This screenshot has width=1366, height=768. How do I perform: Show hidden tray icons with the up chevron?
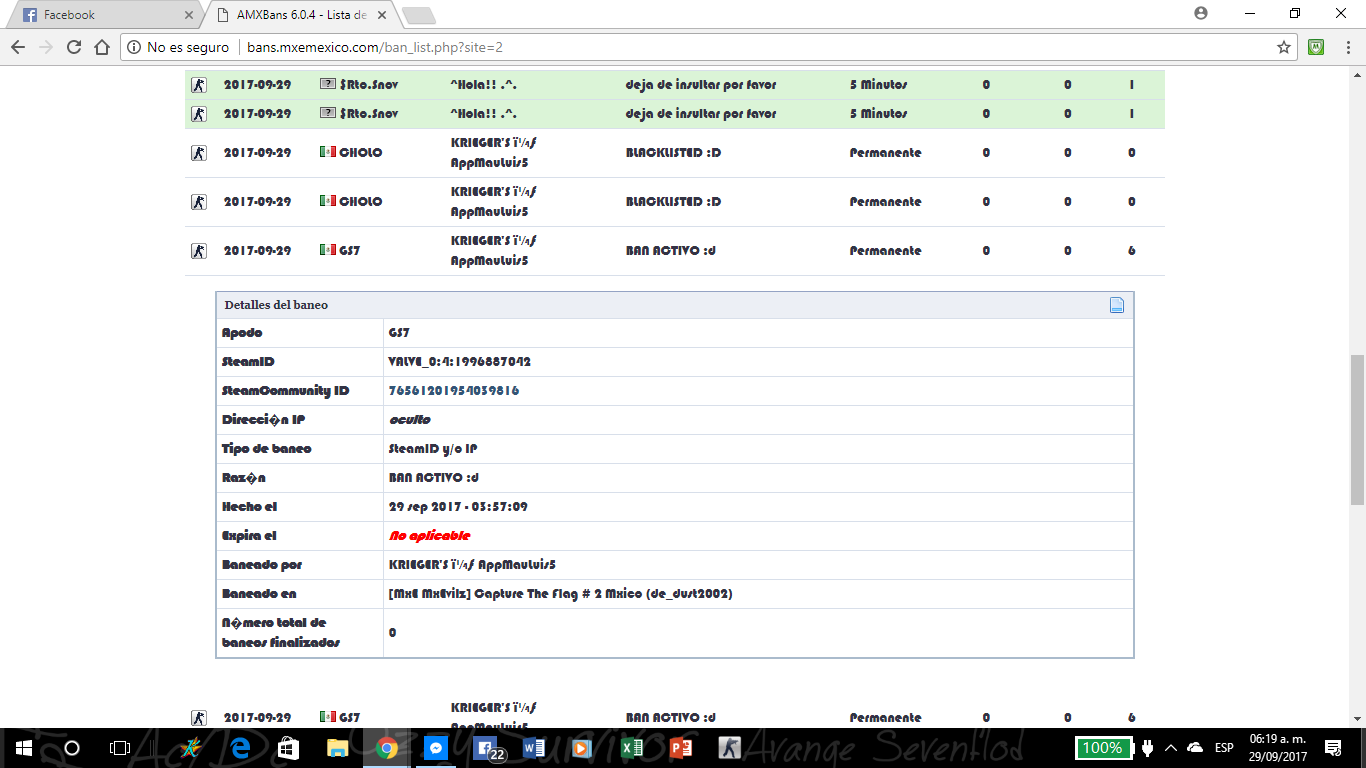click(1171, 747)
